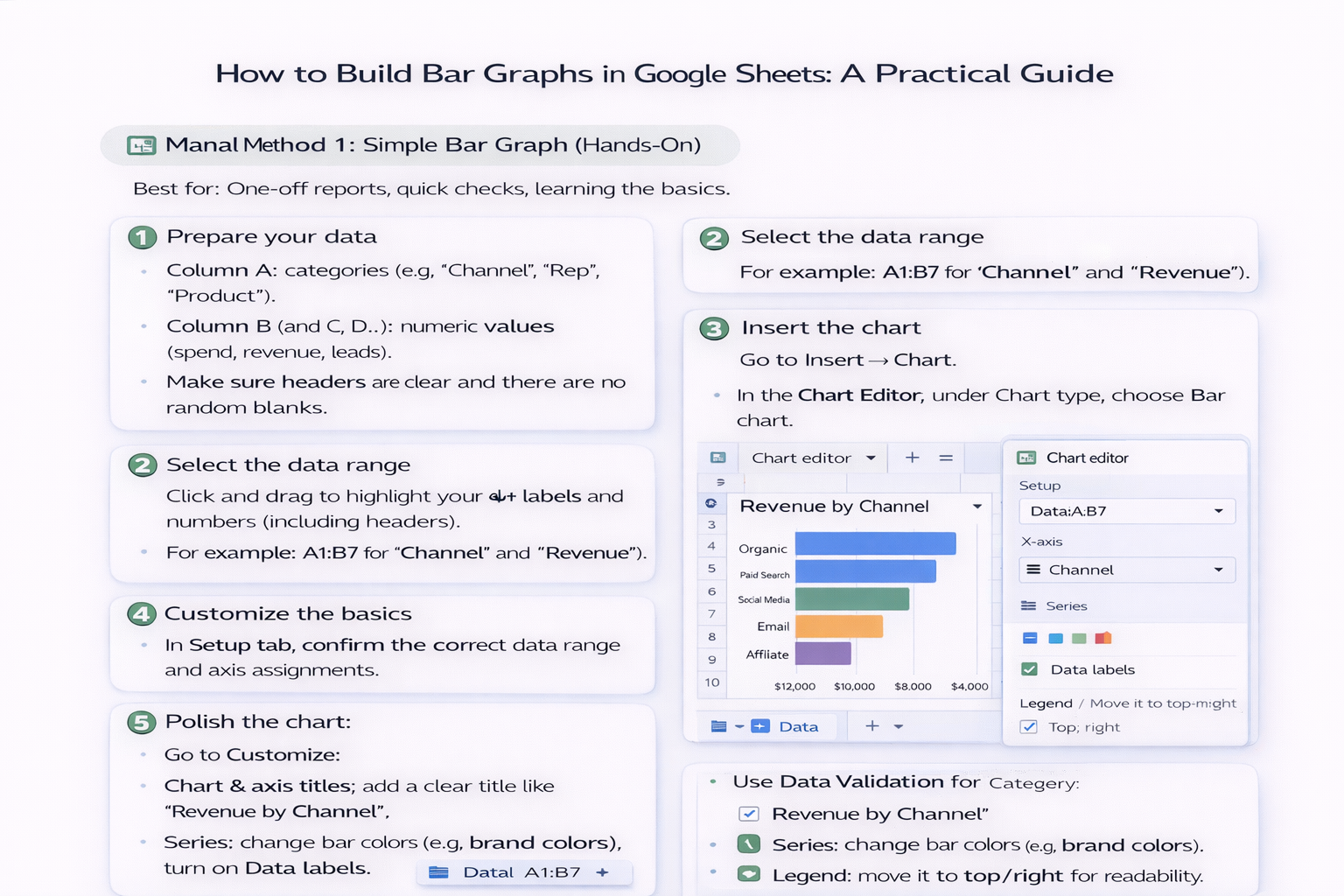Click the Chart editor panel title

pyautogui.click(x=1088, y=458)
